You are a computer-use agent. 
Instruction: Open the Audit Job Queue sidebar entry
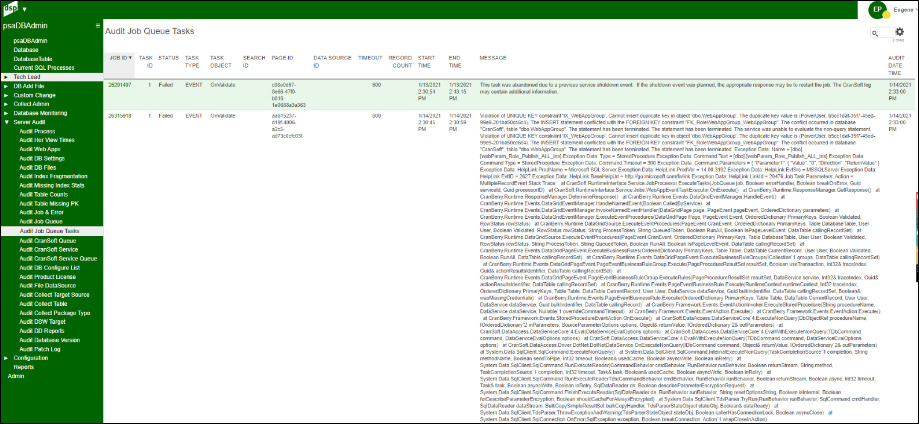pos(40,222)
